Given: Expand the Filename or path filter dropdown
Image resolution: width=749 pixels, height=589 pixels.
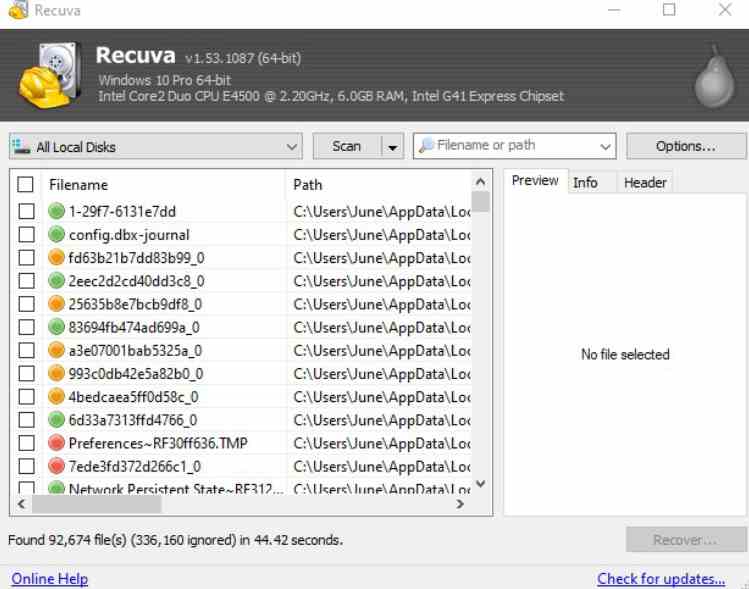Looking at the screenshot, I should click(x=605, y=146).
